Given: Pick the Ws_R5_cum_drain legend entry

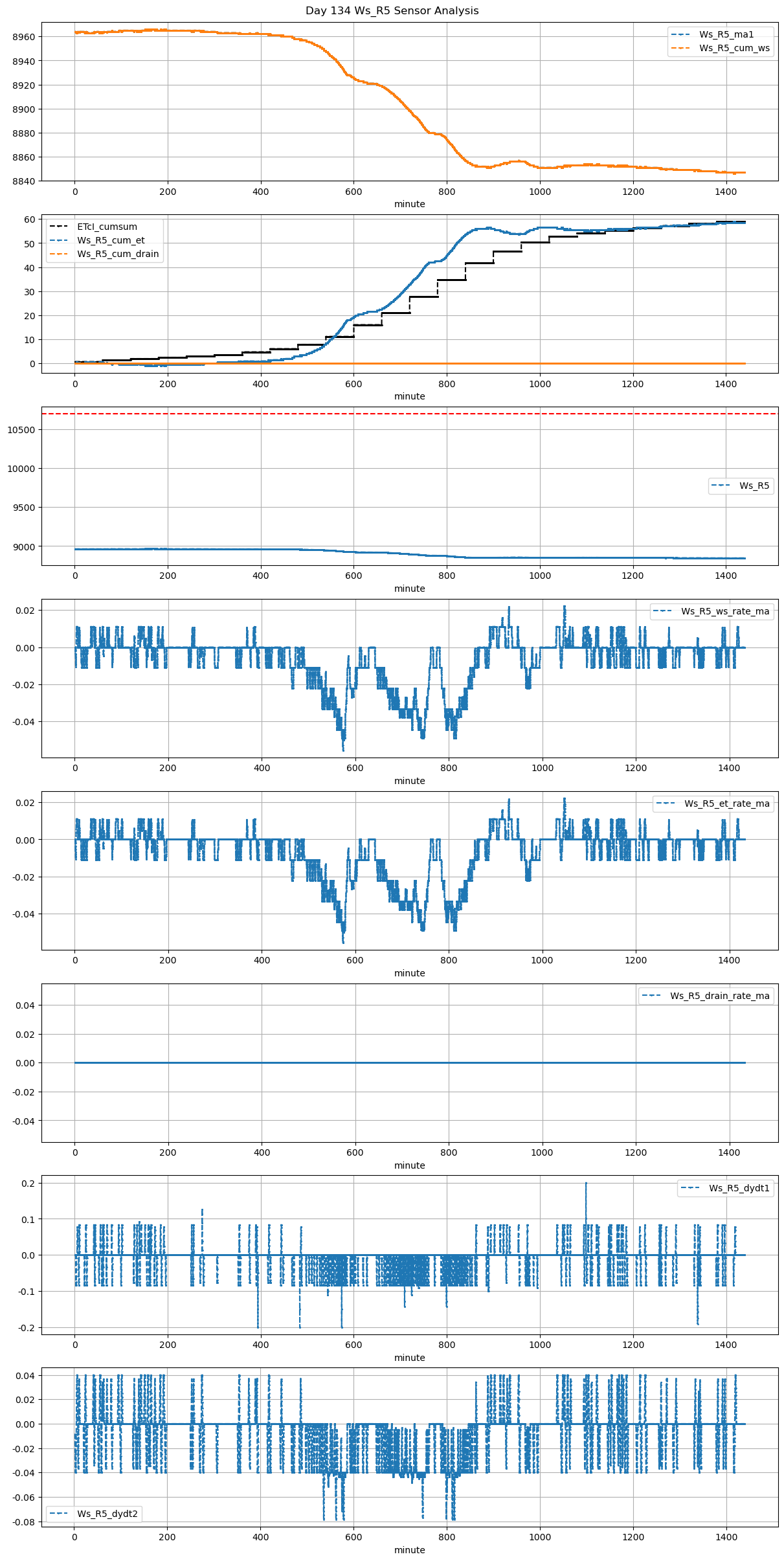Looking at the screenshot, I should coord(118,254).
